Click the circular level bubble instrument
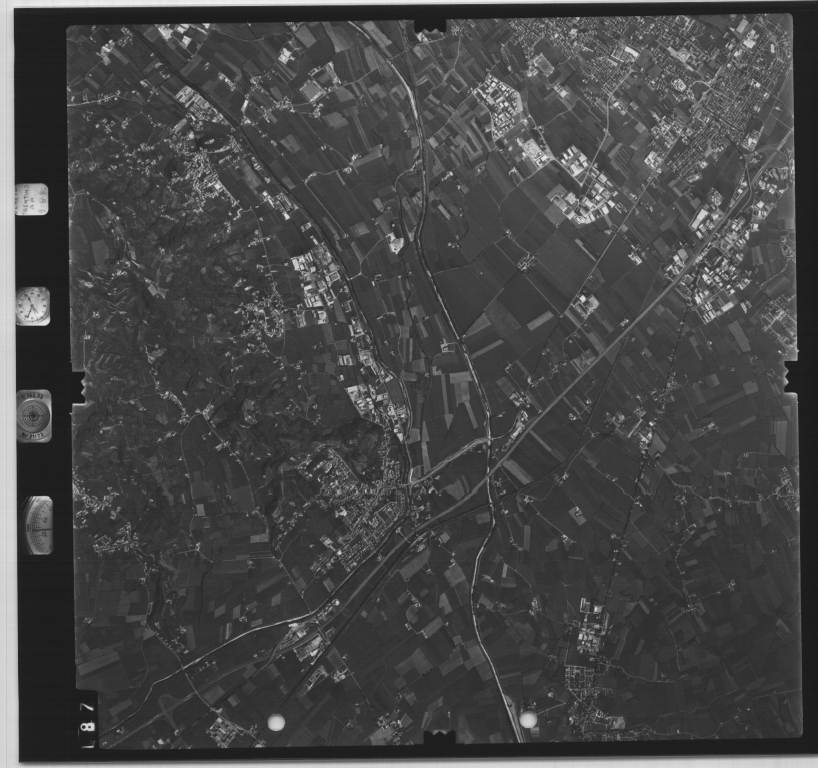 [x=33, y=415]
